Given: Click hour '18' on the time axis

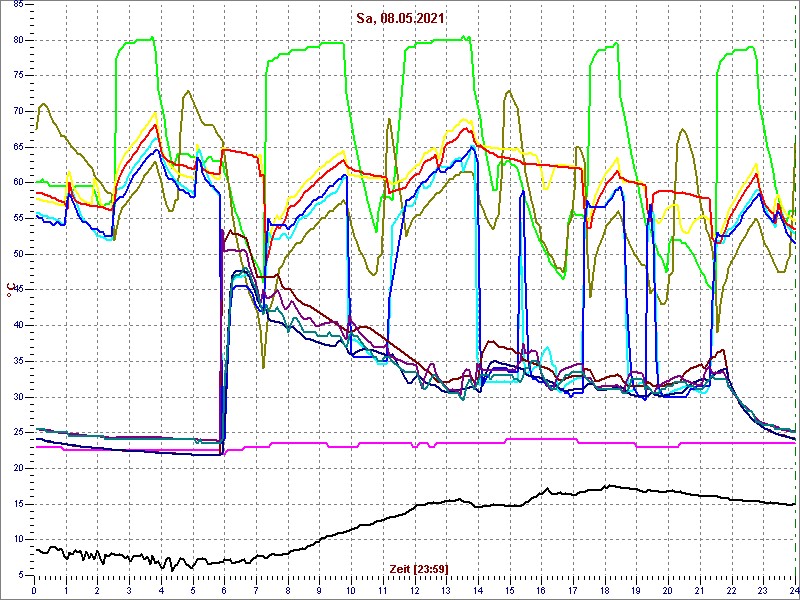Looking at the screenshot, I should click(605, 590).
